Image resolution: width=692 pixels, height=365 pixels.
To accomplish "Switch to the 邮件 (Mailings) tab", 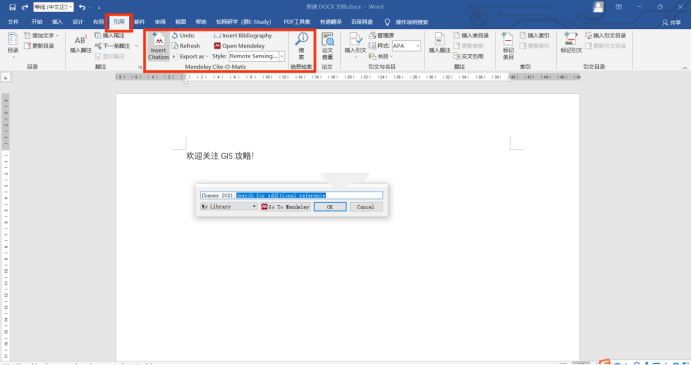I will [x=139, y=22].
